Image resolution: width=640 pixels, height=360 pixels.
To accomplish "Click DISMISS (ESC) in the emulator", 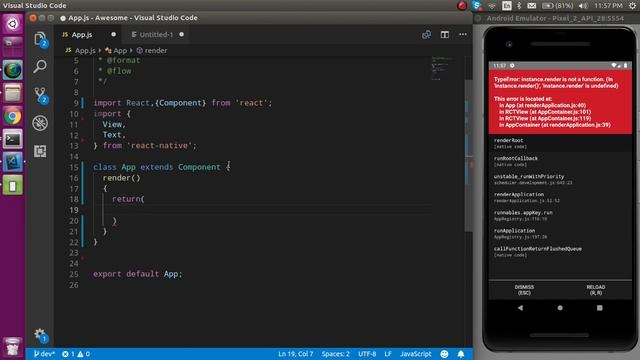I will (524, 290).
